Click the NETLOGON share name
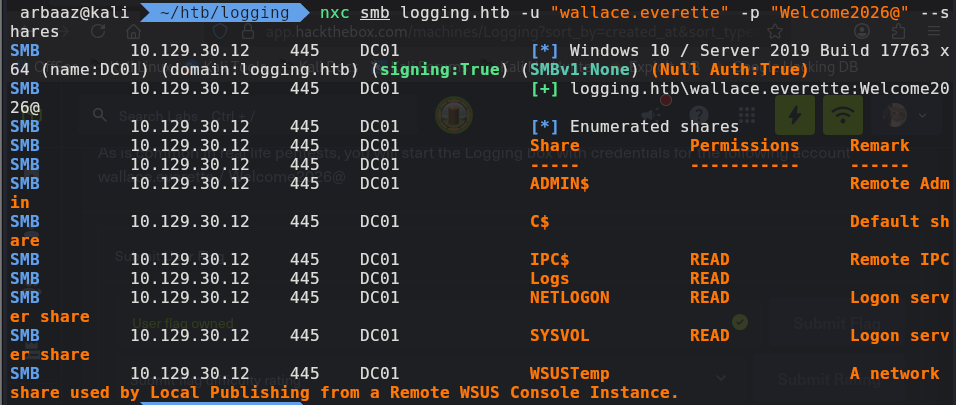Image resolution: width=956 pixels, height=405 pixels. coord(569,297)
